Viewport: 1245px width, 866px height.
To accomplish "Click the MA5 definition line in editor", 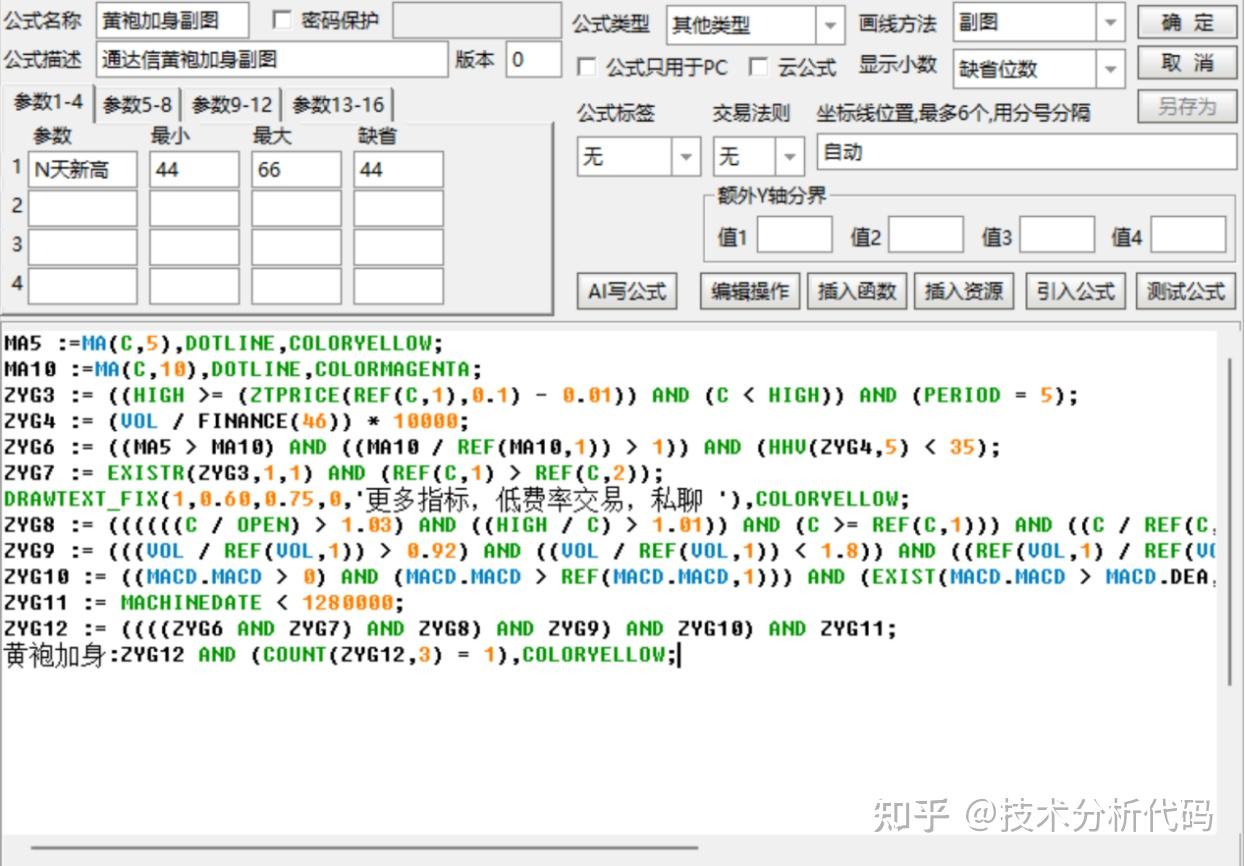I will (222, 343).
